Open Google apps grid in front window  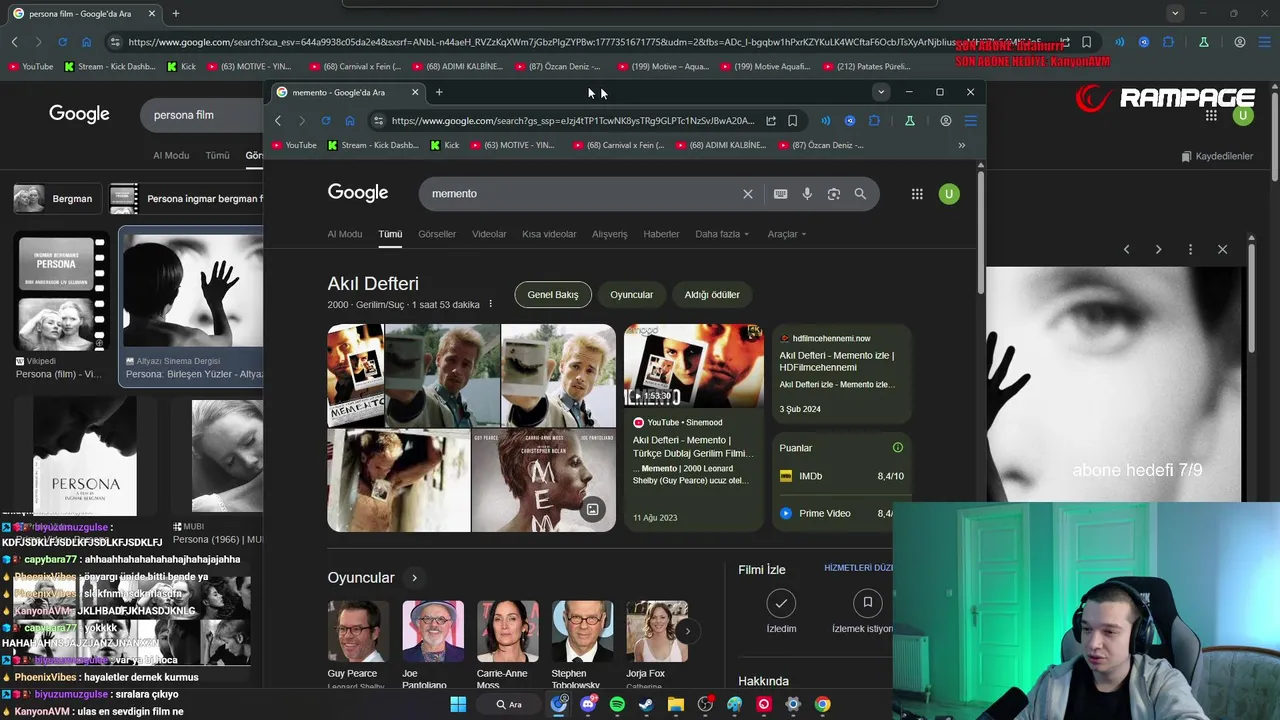point(917,194)
